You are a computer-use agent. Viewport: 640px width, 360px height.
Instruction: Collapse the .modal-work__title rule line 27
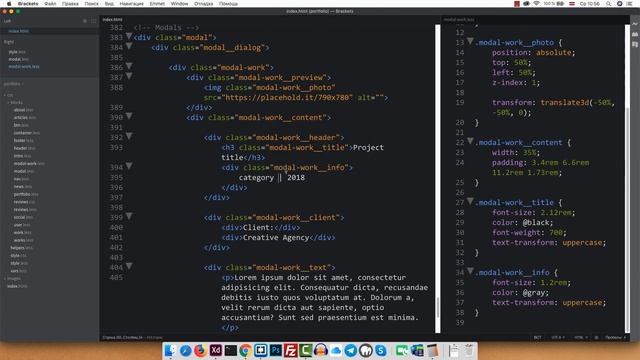470,201
